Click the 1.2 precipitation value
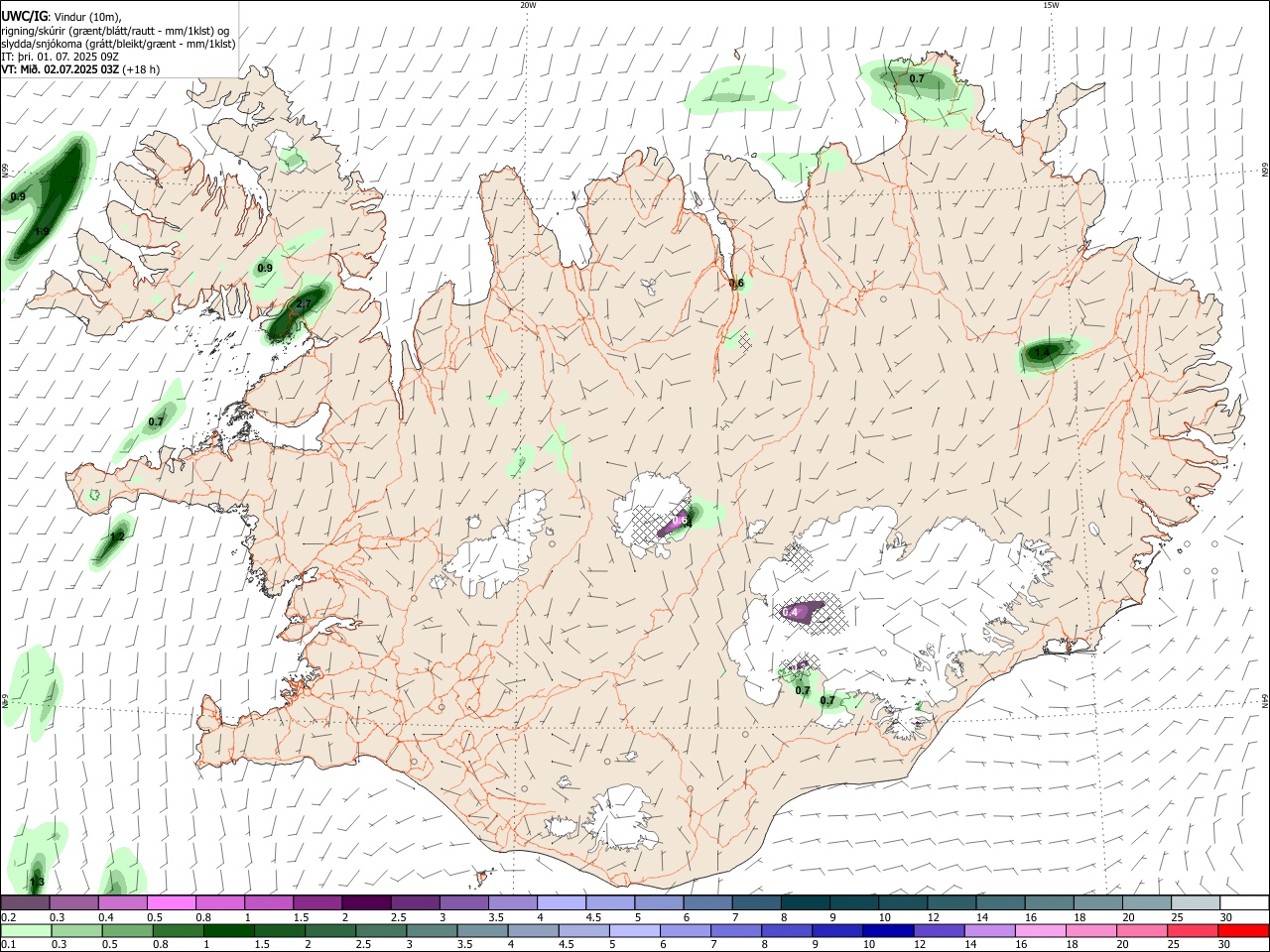 coord(117,536)
